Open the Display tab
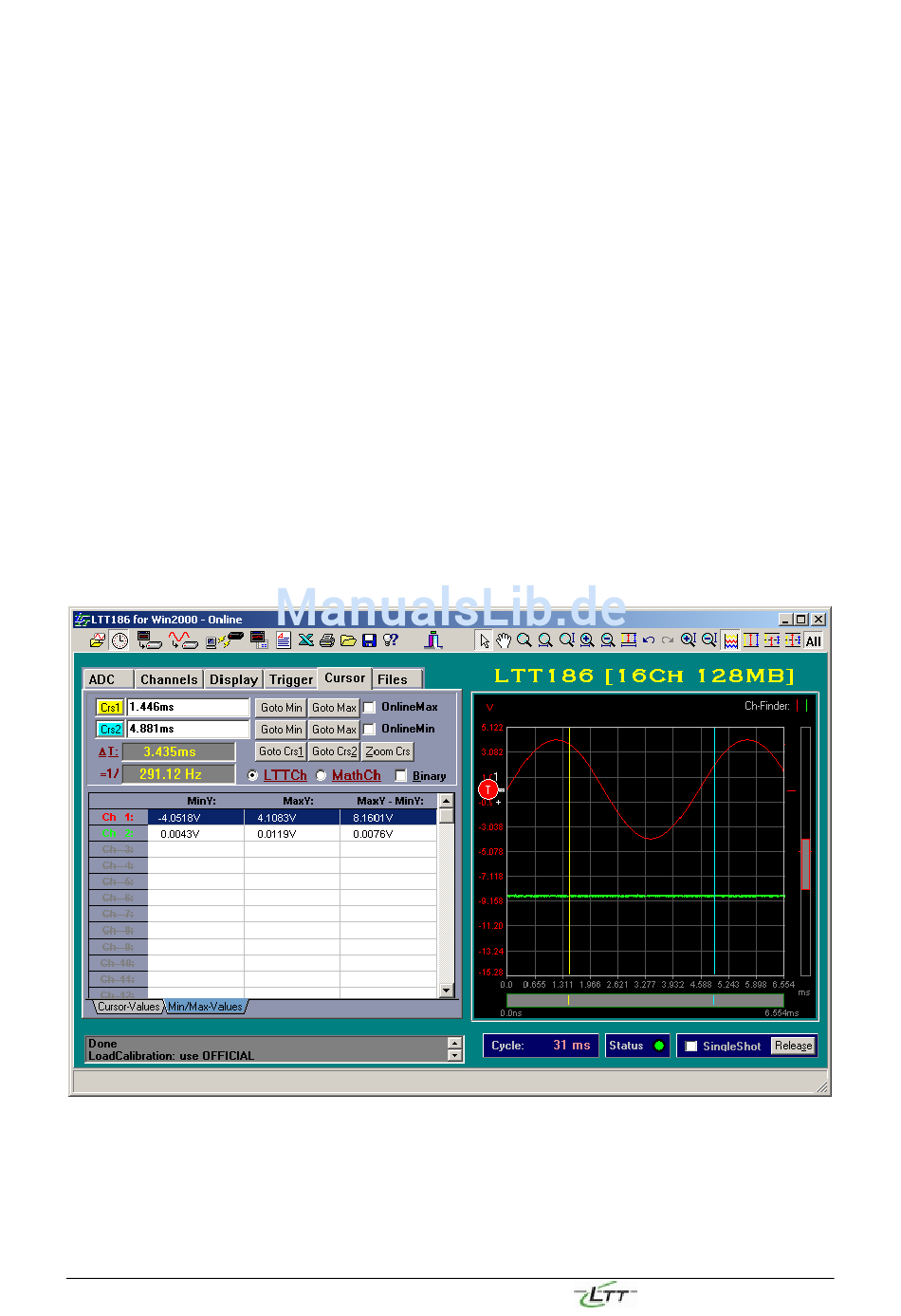 pos(233,679)
